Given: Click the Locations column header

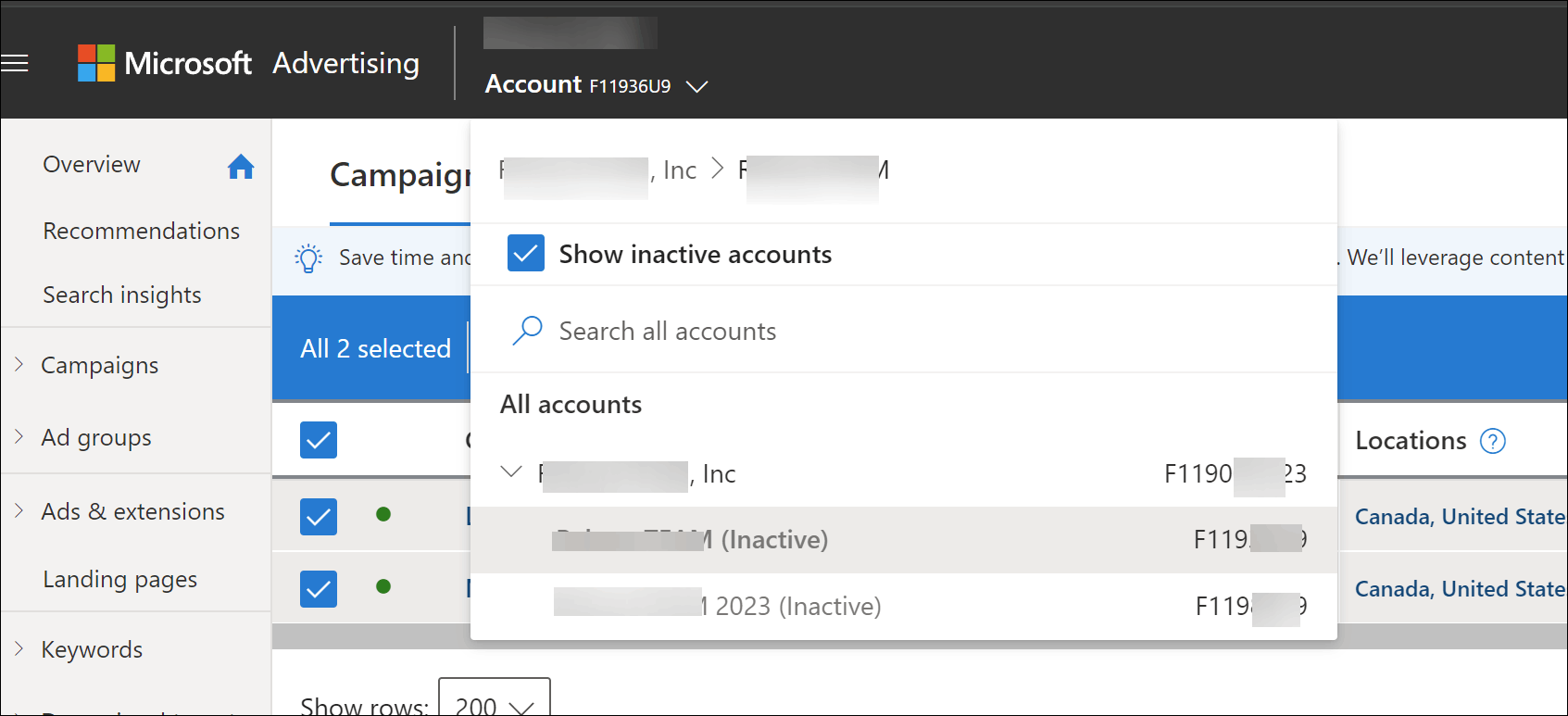Looking at the screenshot, I should pos(1411,441).
